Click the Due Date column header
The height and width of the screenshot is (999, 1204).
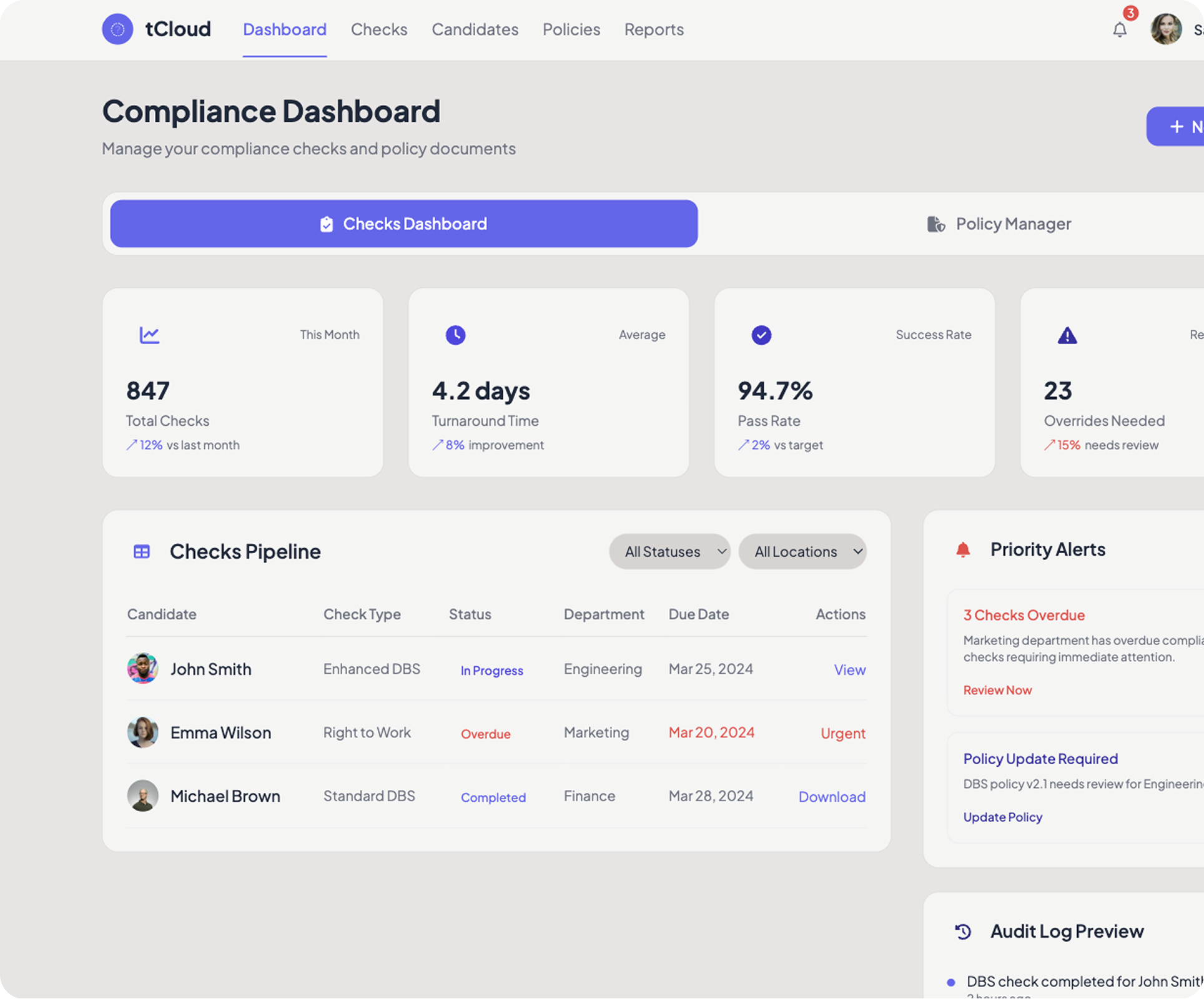coord(699,614)
